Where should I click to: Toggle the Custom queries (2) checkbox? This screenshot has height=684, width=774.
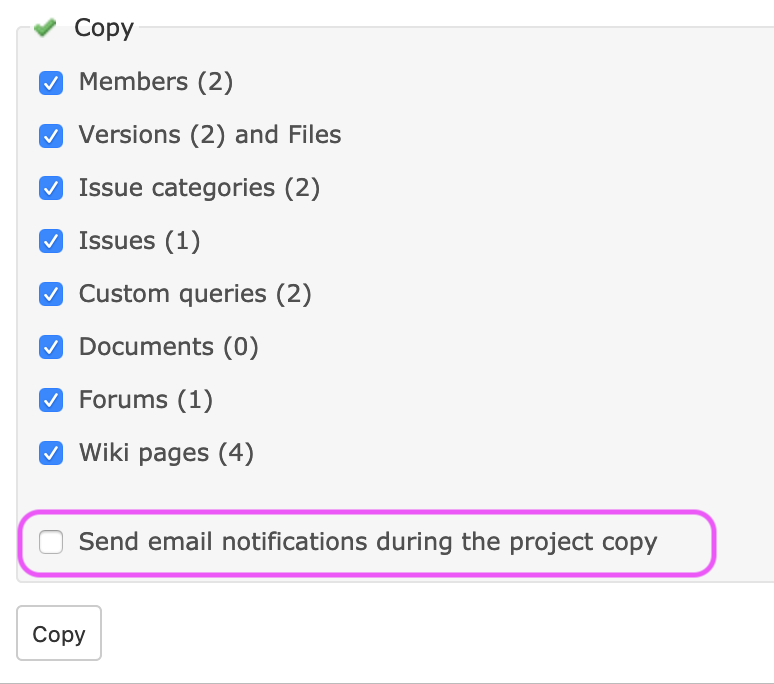[51, 294]
